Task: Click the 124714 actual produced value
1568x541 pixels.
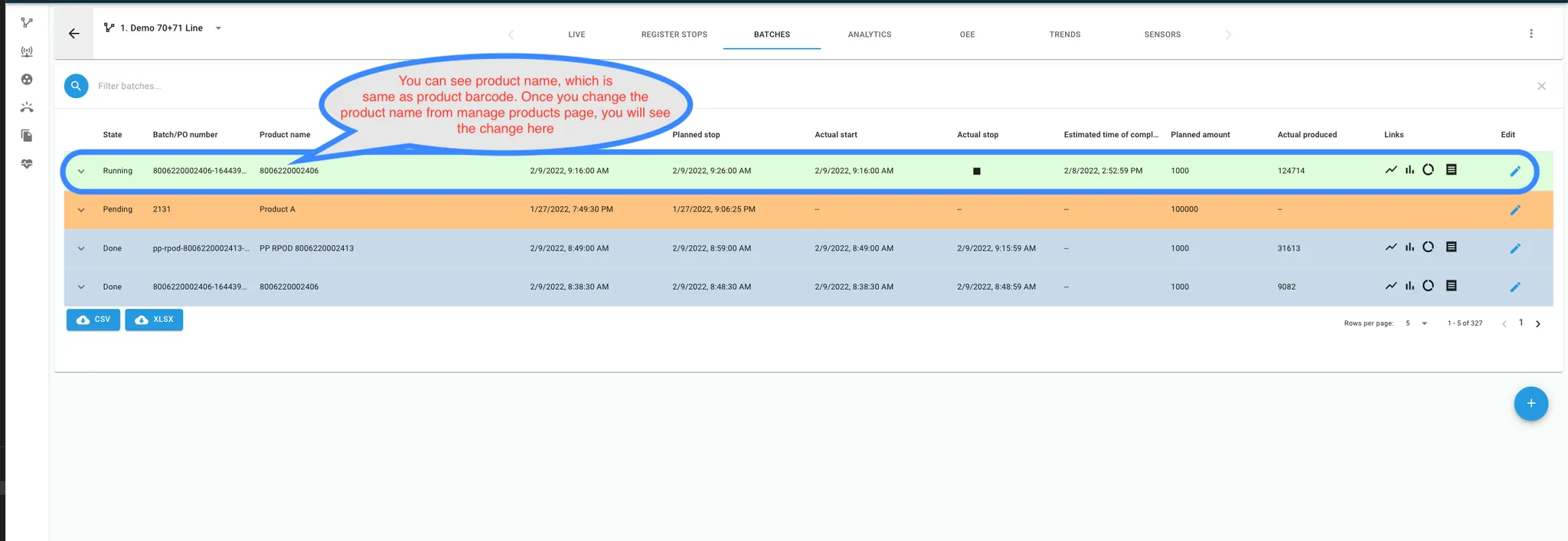Action: pos(1291,171)
